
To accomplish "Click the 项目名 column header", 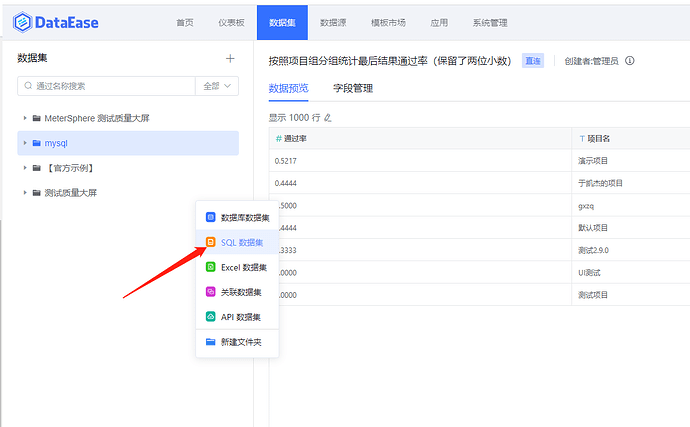I will [631, 139].
